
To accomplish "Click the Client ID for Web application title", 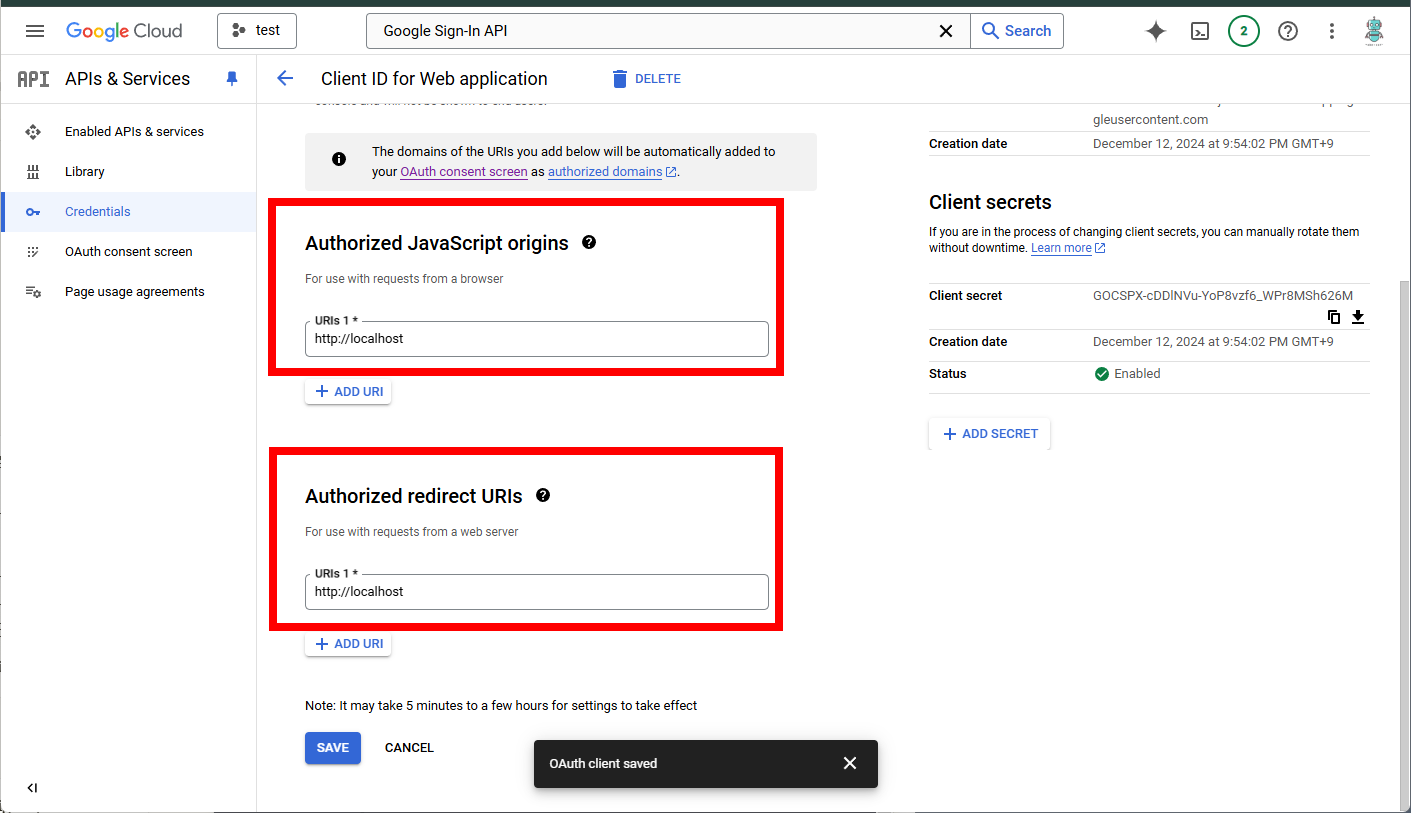I will pyautogui.click(x=434, y=79).
